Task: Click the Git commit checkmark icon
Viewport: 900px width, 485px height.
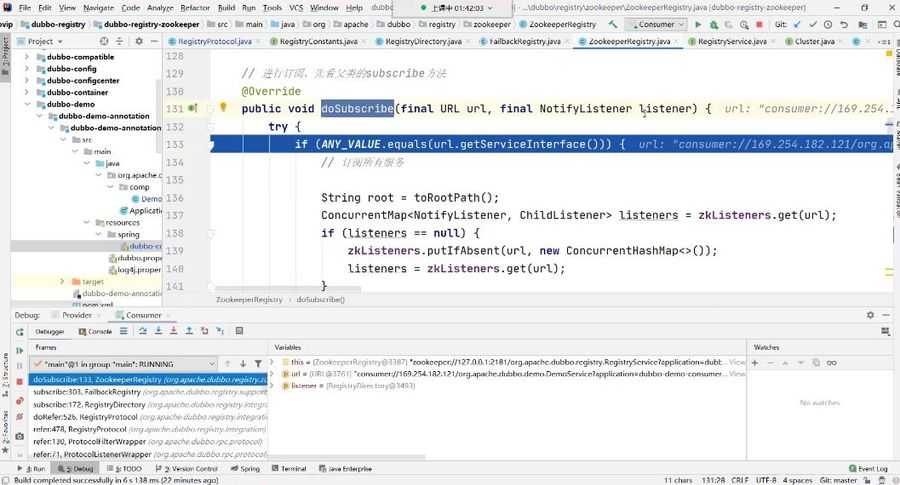Action: click(813, 25)
